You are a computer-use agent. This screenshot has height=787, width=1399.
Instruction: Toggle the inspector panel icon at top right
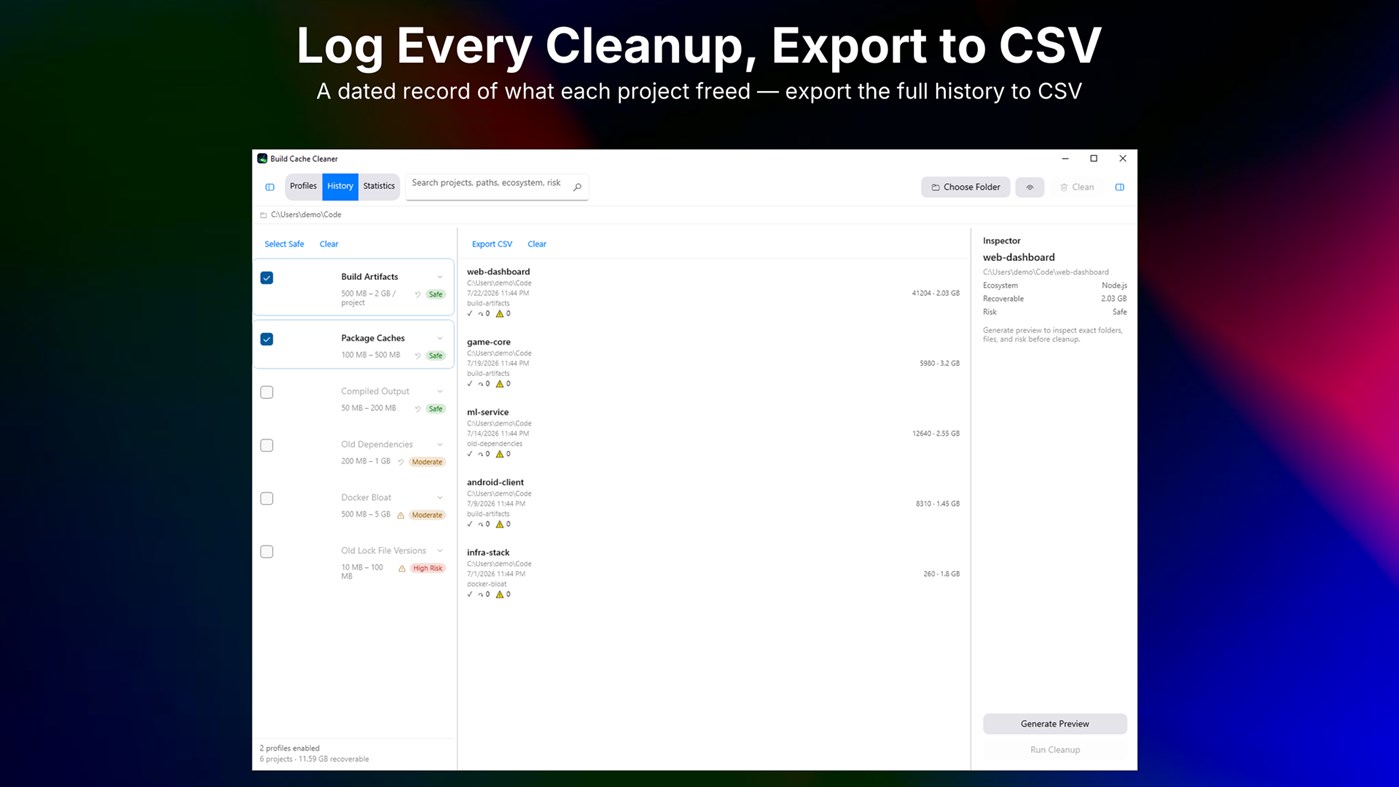click(x=1119, y=187)
